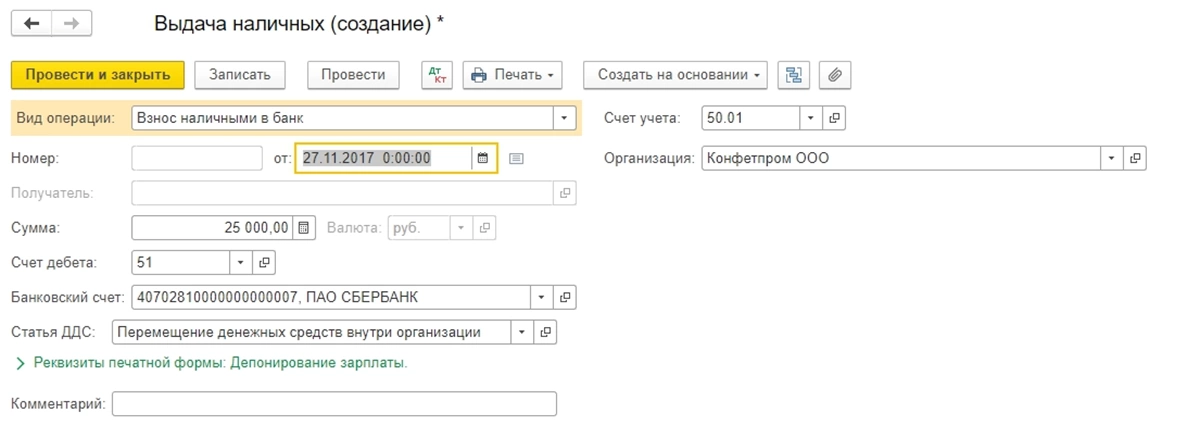Open the Организация record form icon
1200x438 pixels.
[1134, 158]
